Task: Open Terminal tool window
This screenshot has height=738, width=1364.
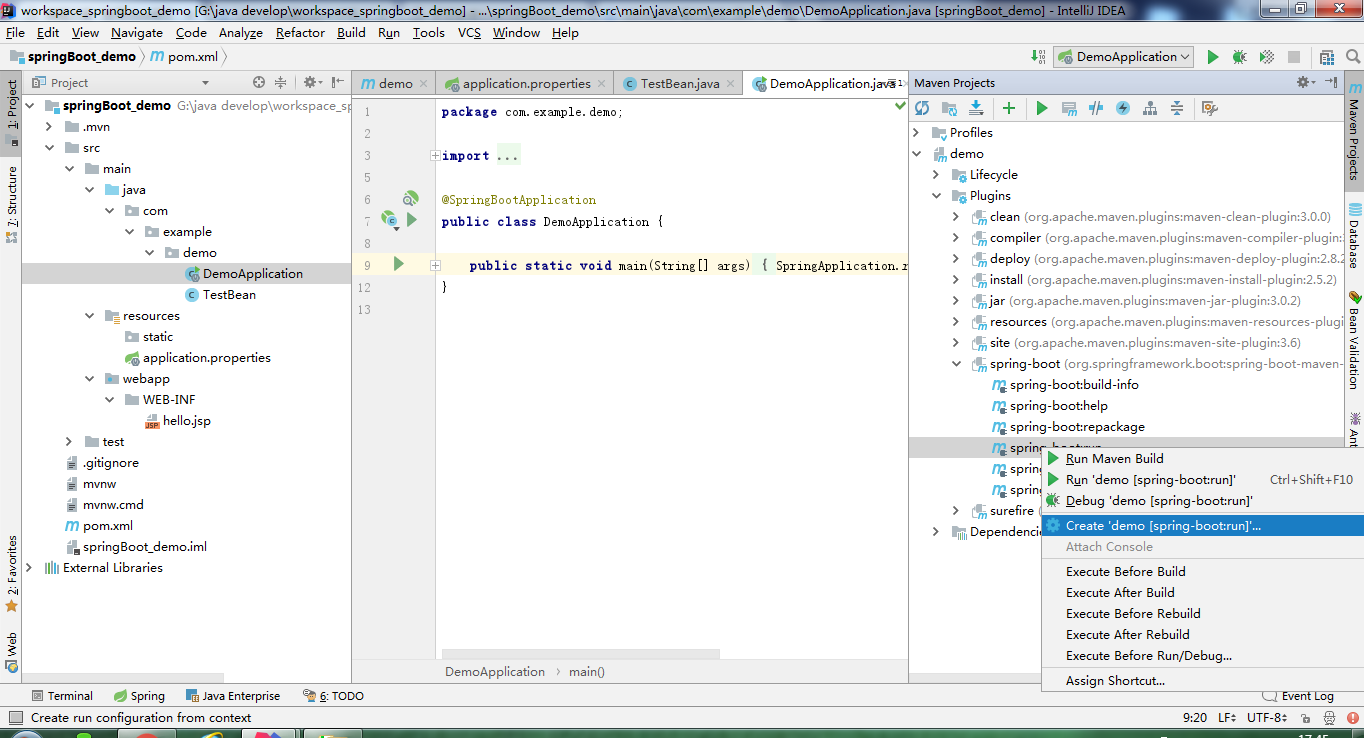Action: tap(61, 696)
